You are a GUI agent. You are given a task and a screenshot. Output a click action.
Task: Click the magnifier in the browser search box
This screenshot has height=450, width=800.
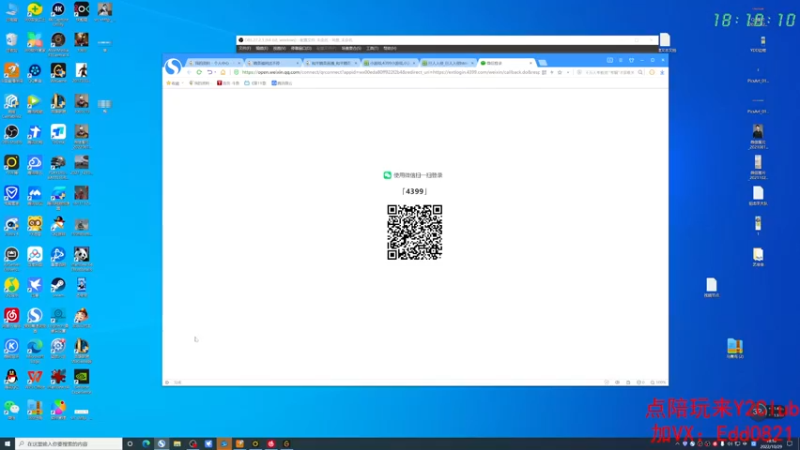tap(640, 72)
